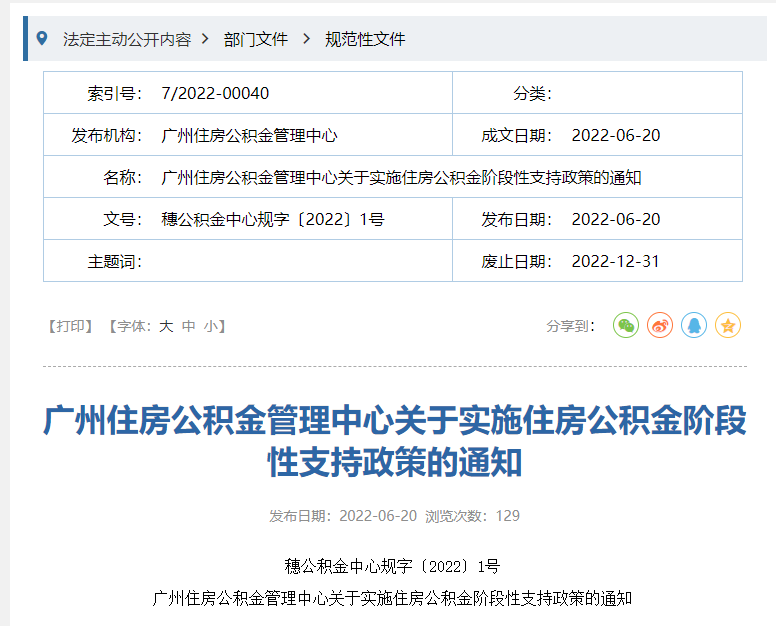This screenshot has width=776, height=626.
Task: Click the chevron after 法定主动公开内容
Action: pos(205,39)
